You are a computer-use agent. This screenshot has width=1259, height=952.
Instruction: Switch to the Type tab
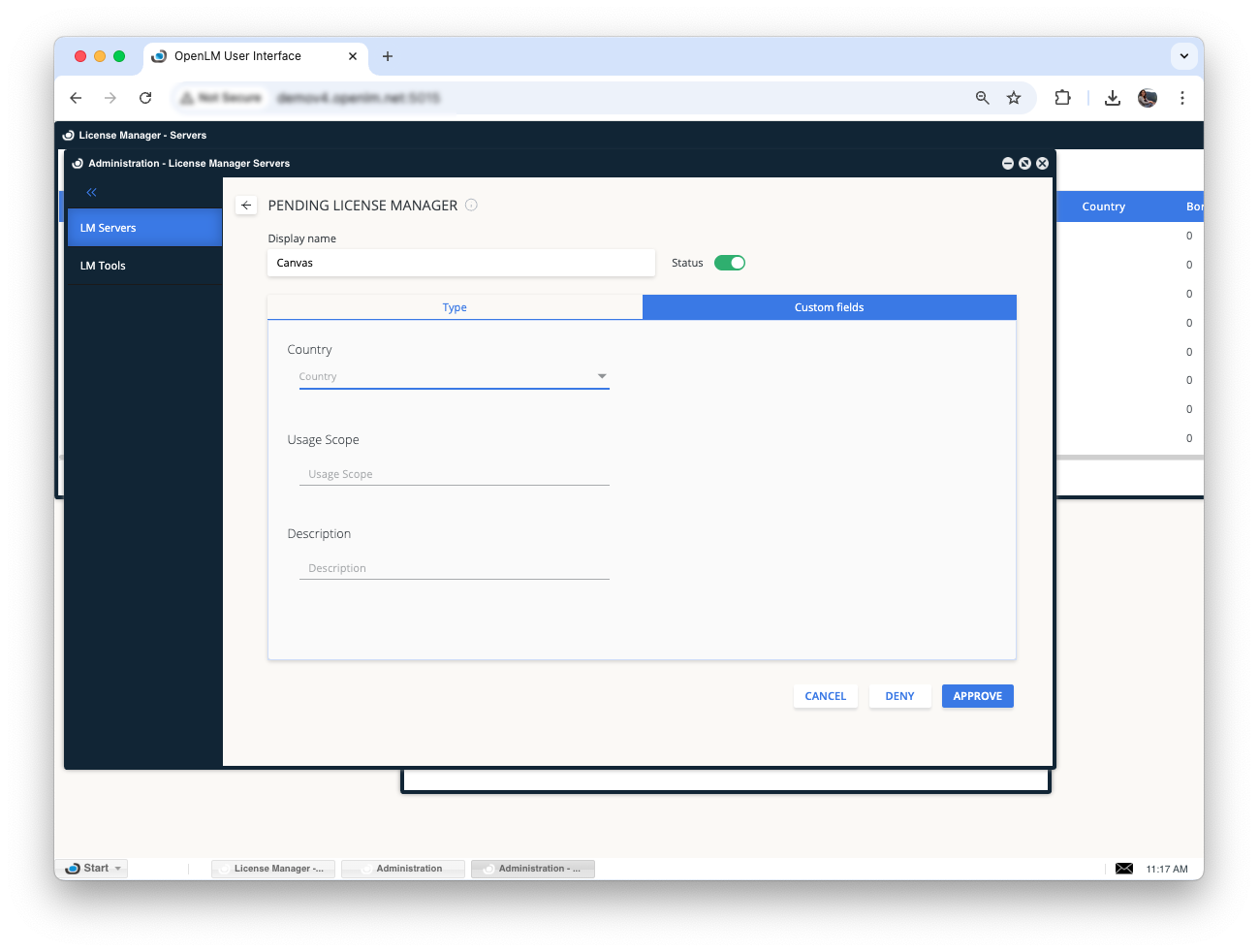click(455, 307)
